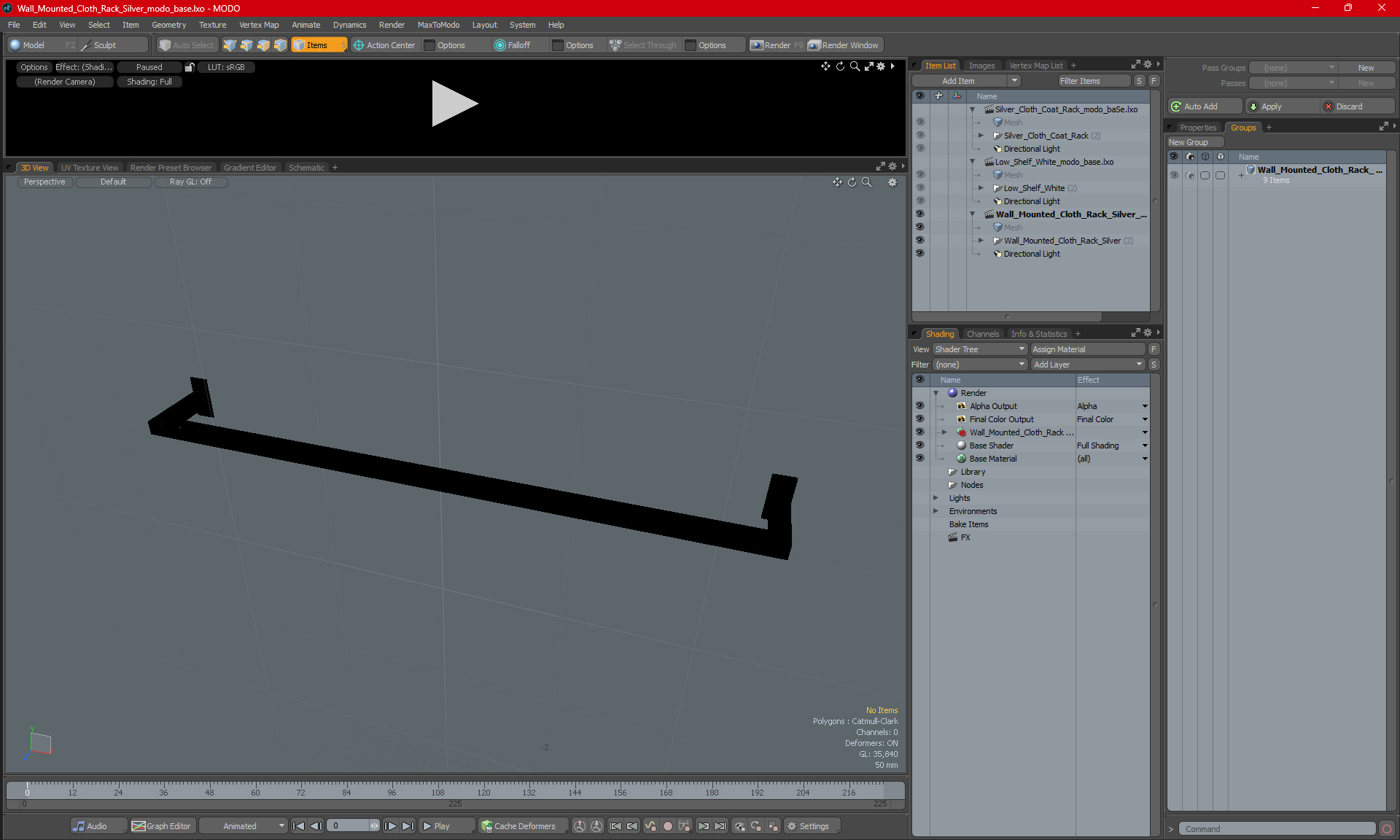The image size is (1400, 840).
Task: Click Discard in passes panel
Action: point(1358,106)
